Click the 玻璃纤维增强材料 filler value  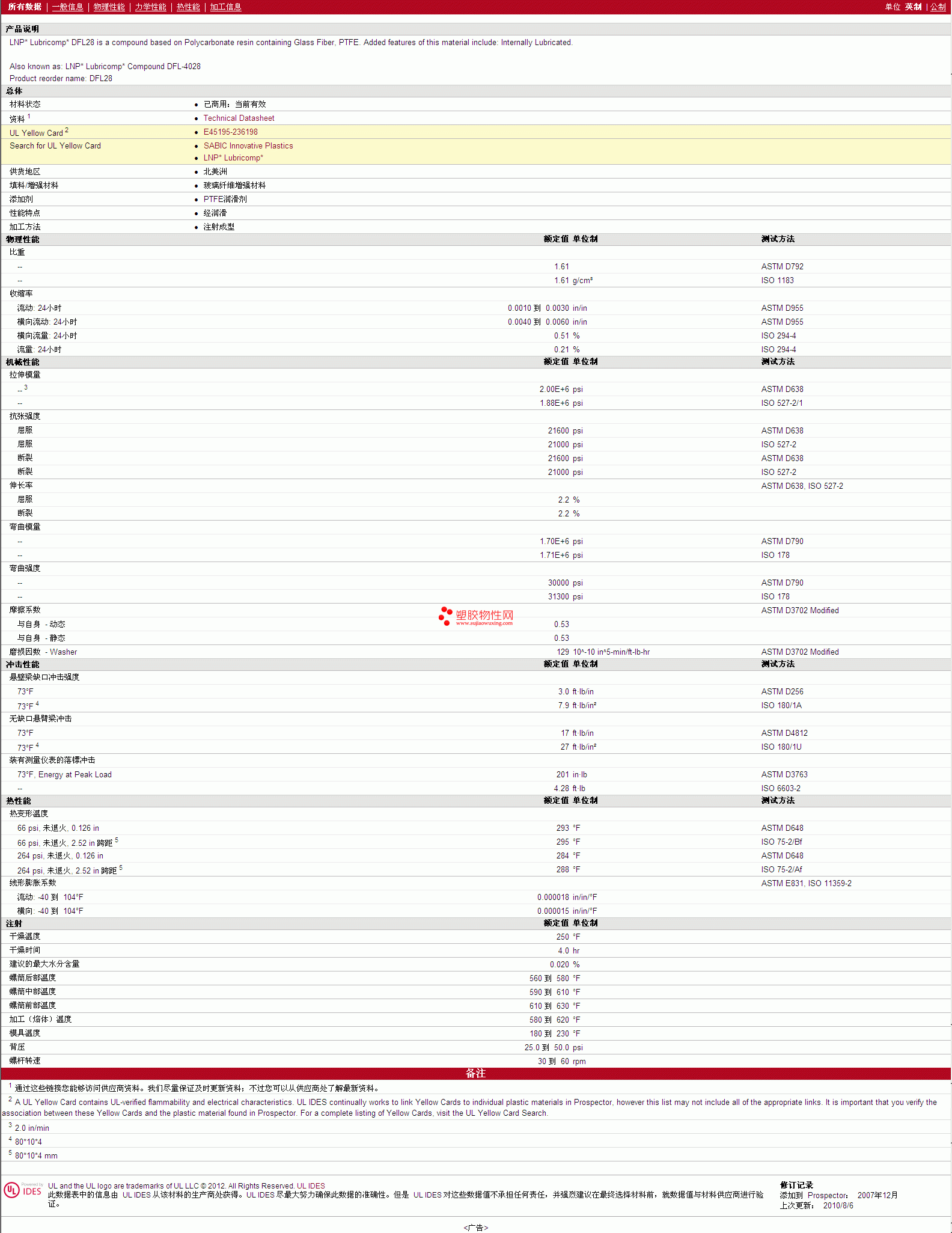234,186
